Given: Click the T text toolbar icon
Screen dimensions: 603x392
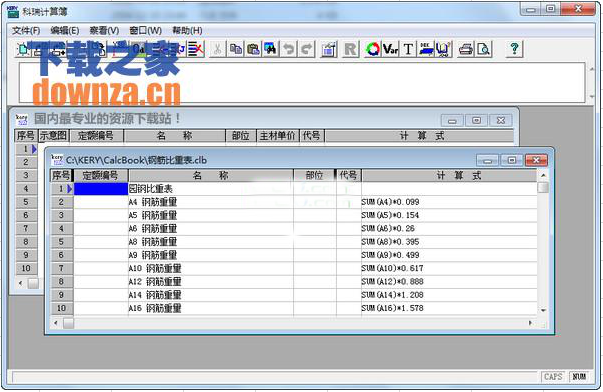Looking at the screenshot, I should click(x=408, y=49).
